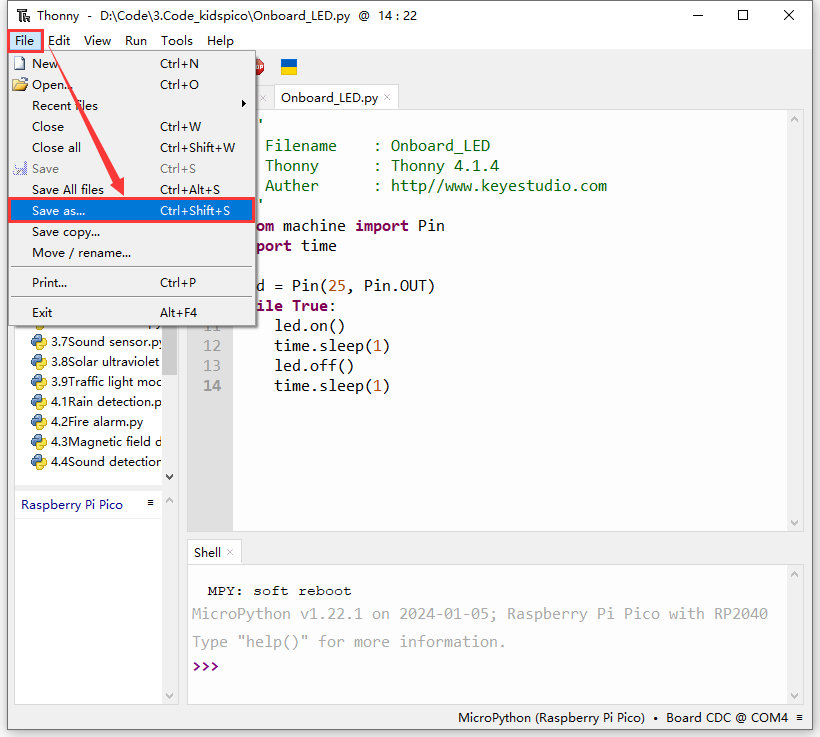Click the led.off() code line

(314, 366)
